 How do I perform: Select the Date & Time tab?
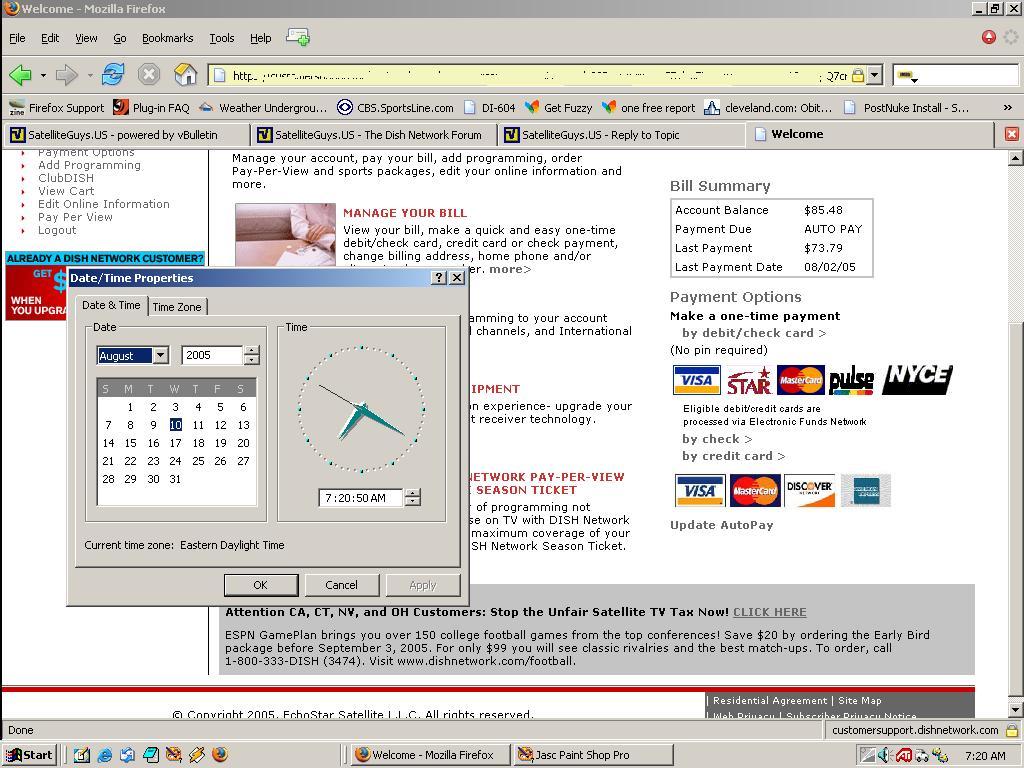tap(111, 305)
